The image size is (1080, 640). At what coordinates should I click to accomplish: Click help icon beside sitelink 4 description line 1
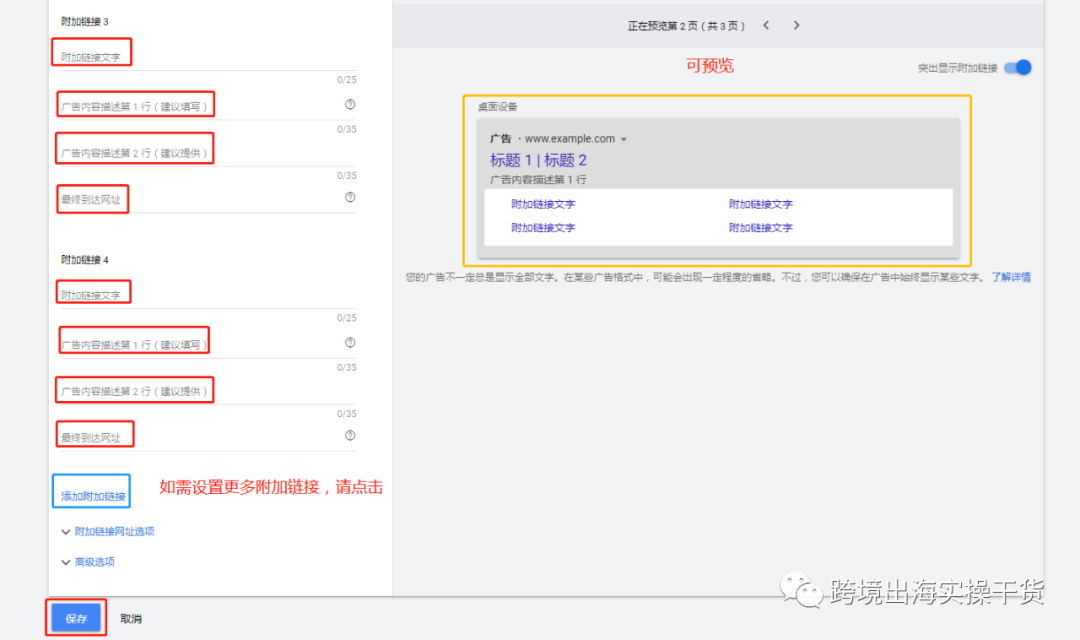point(349,341)
